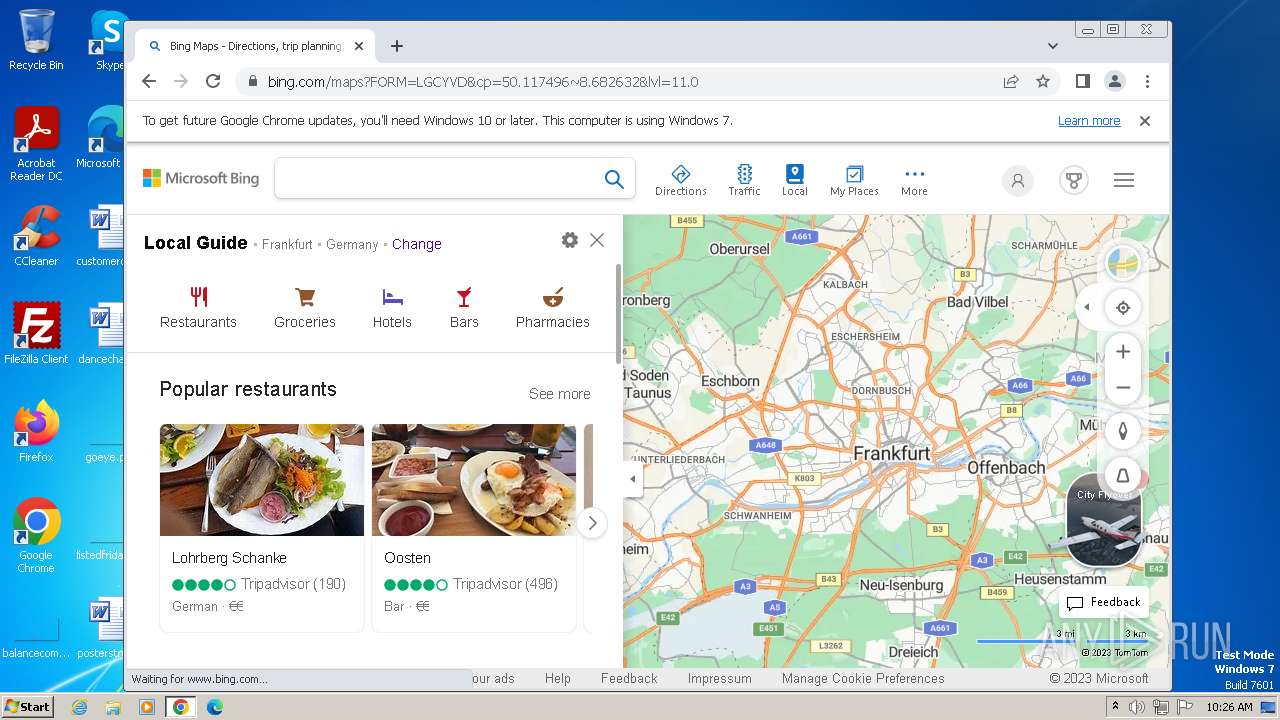Show the Traffic layer
The height and width of the screenshot is (720, 1280).
click(744, 180)
